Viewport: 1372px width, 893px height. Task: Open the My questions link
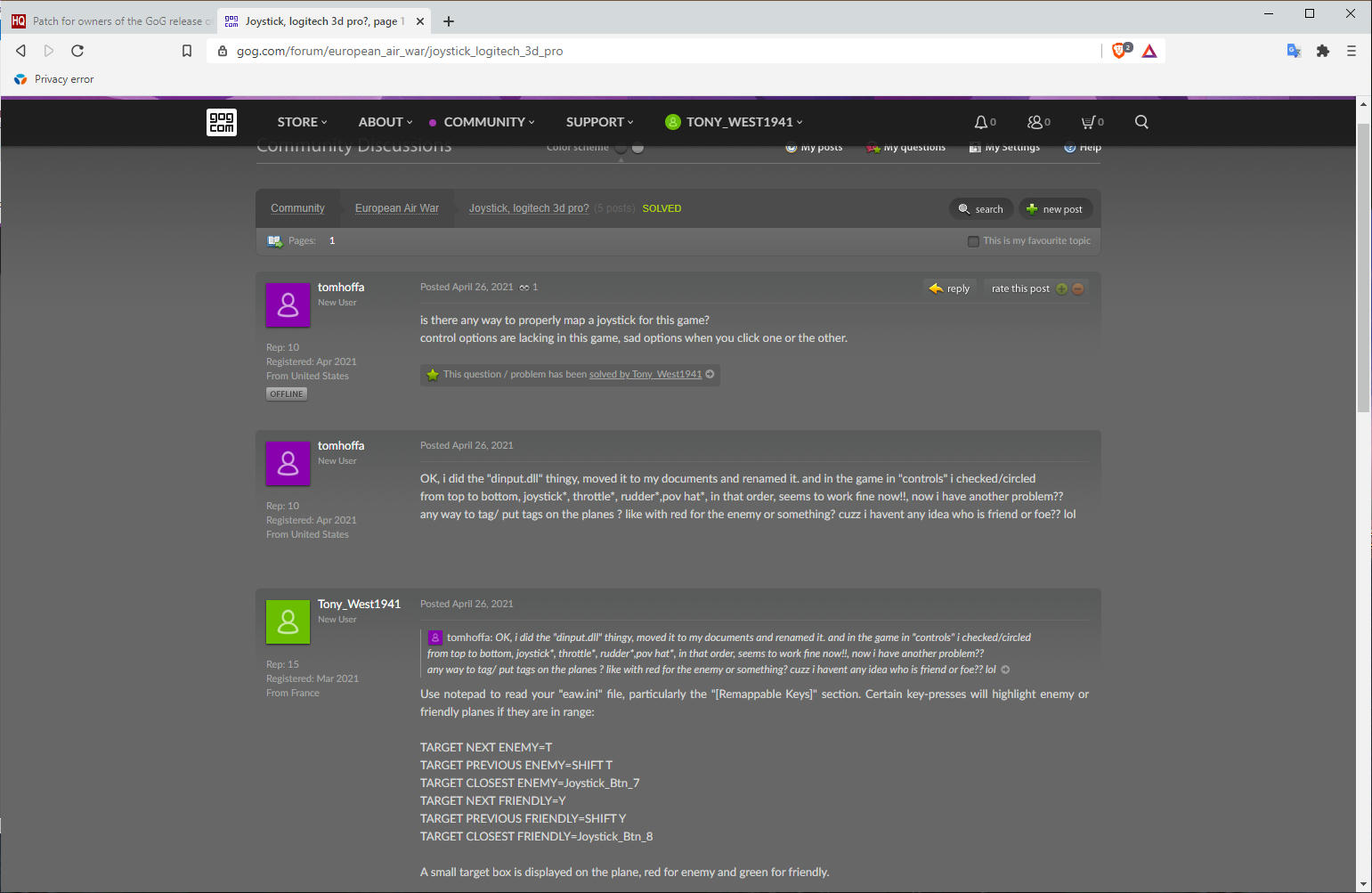pyautogui.click(x=905, y=147)
